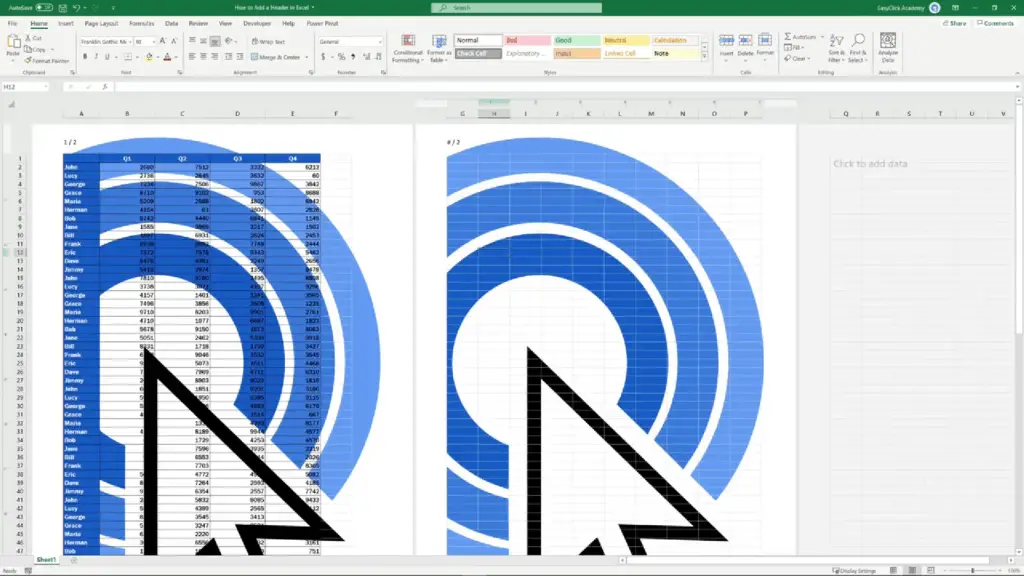Click the Share button
The height and width of the screenshot is (576, 1024).
(954, 24)
